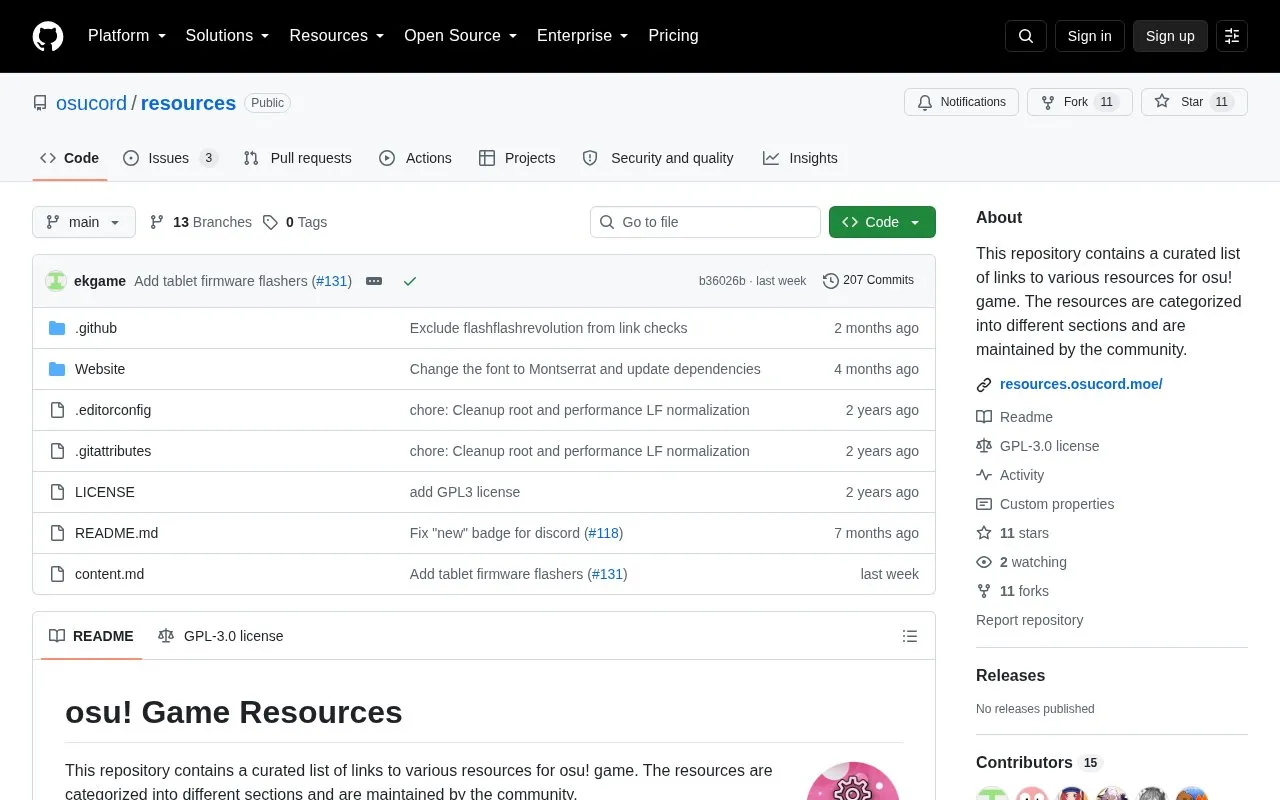Click the content.md file icon
1280x800 pixels.
57,574
